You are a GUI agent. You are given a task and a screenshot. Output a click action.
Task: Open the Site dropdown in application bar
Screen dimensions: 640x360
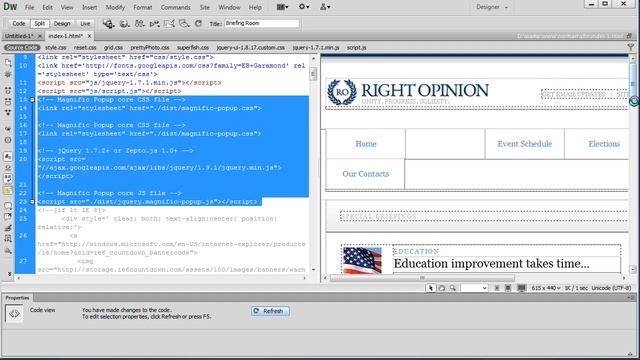(325, 7)
